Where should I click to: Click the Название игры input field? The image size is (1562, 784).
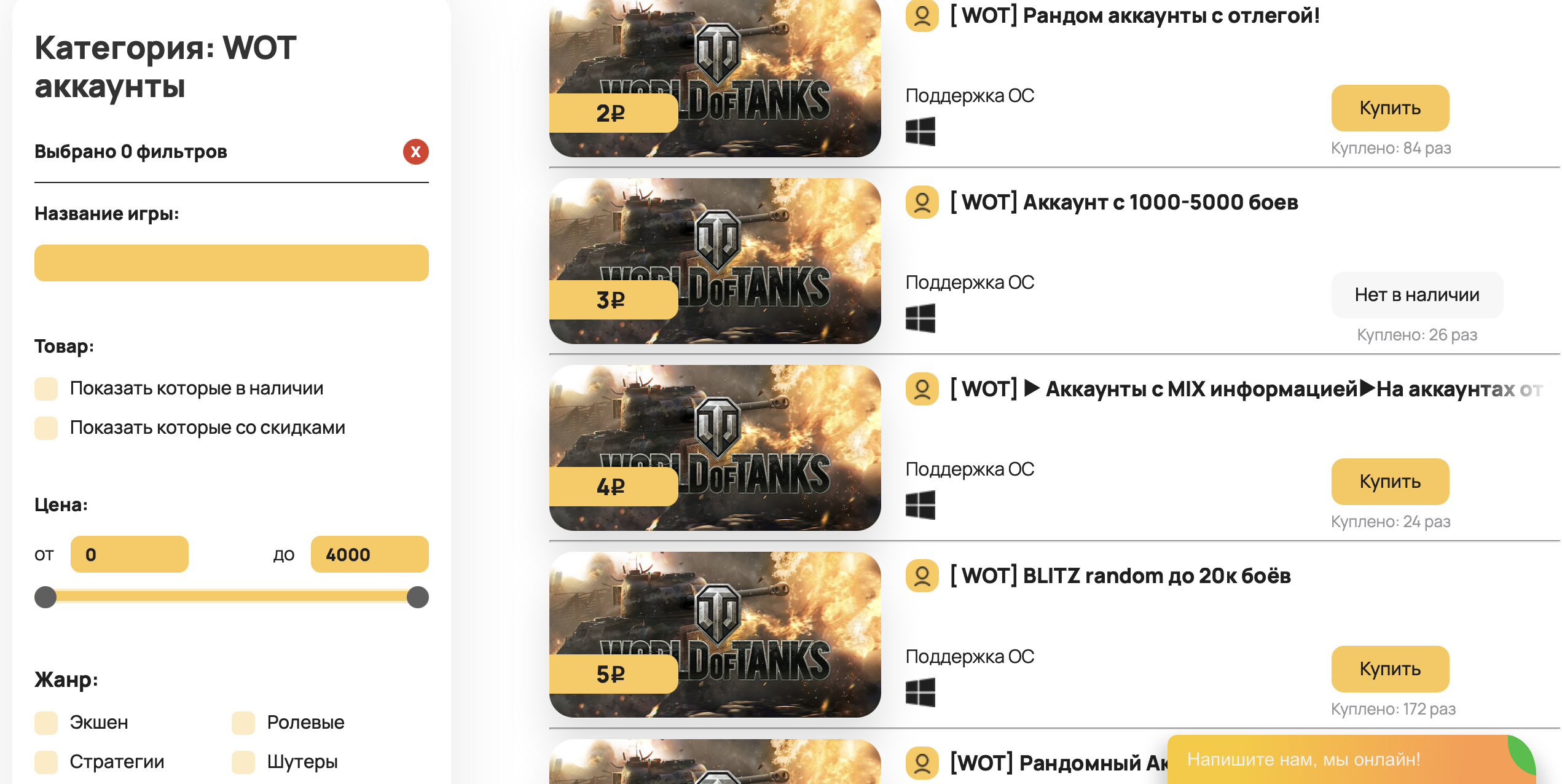coord(232,263)
